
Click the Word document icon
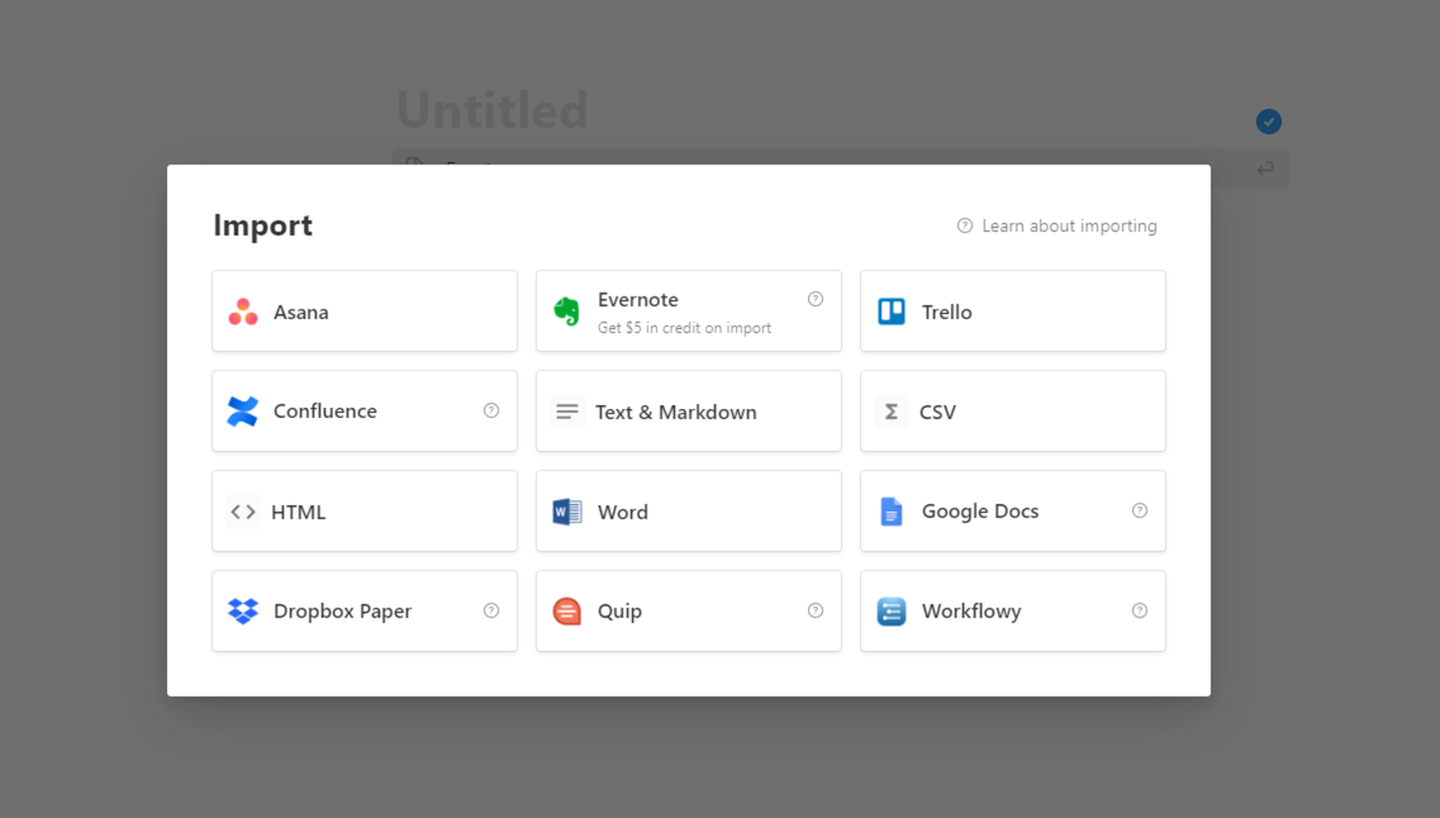(x=567, y=512)
